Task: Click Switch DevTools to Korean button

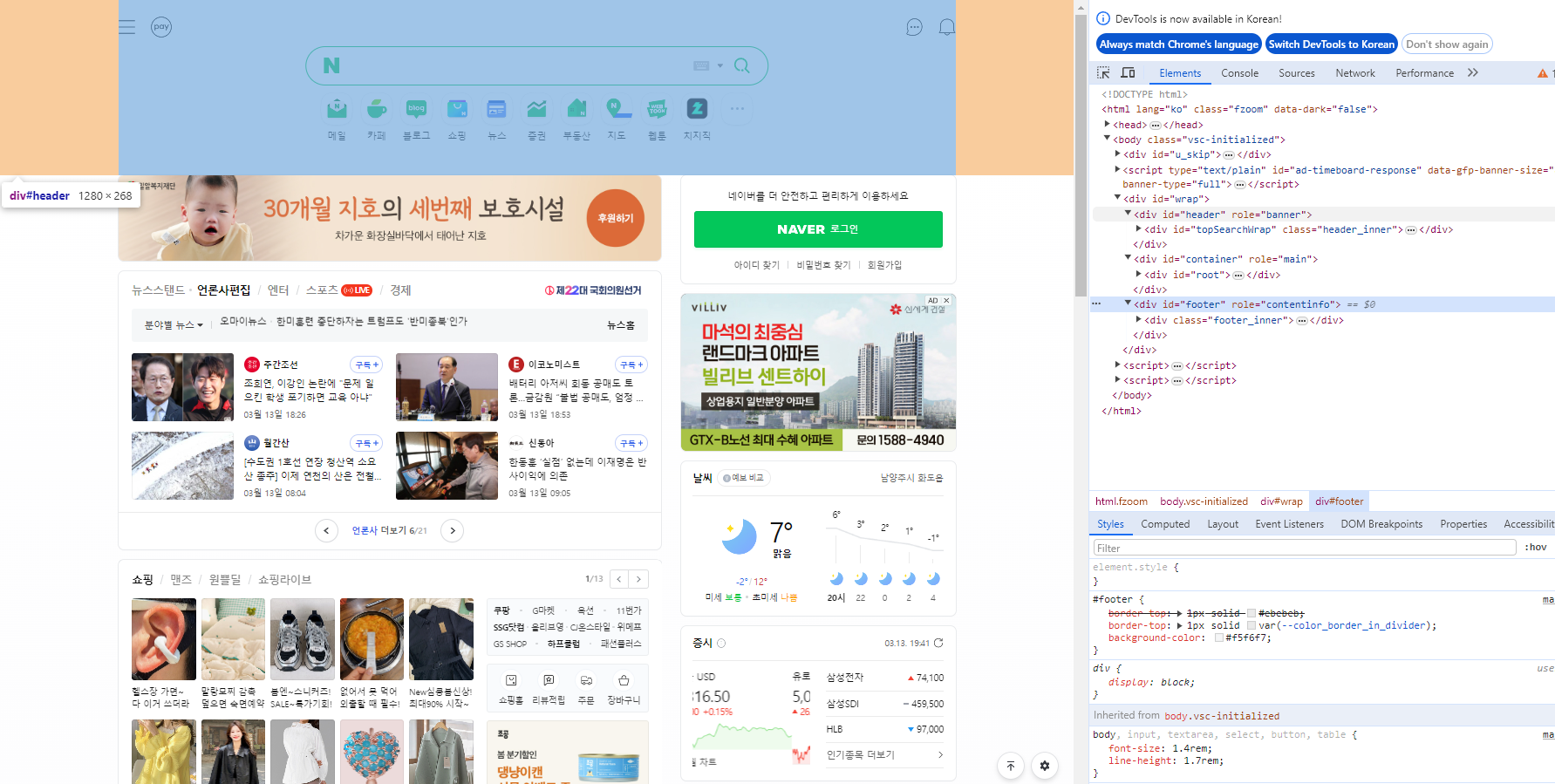Action: (1332, 44)
